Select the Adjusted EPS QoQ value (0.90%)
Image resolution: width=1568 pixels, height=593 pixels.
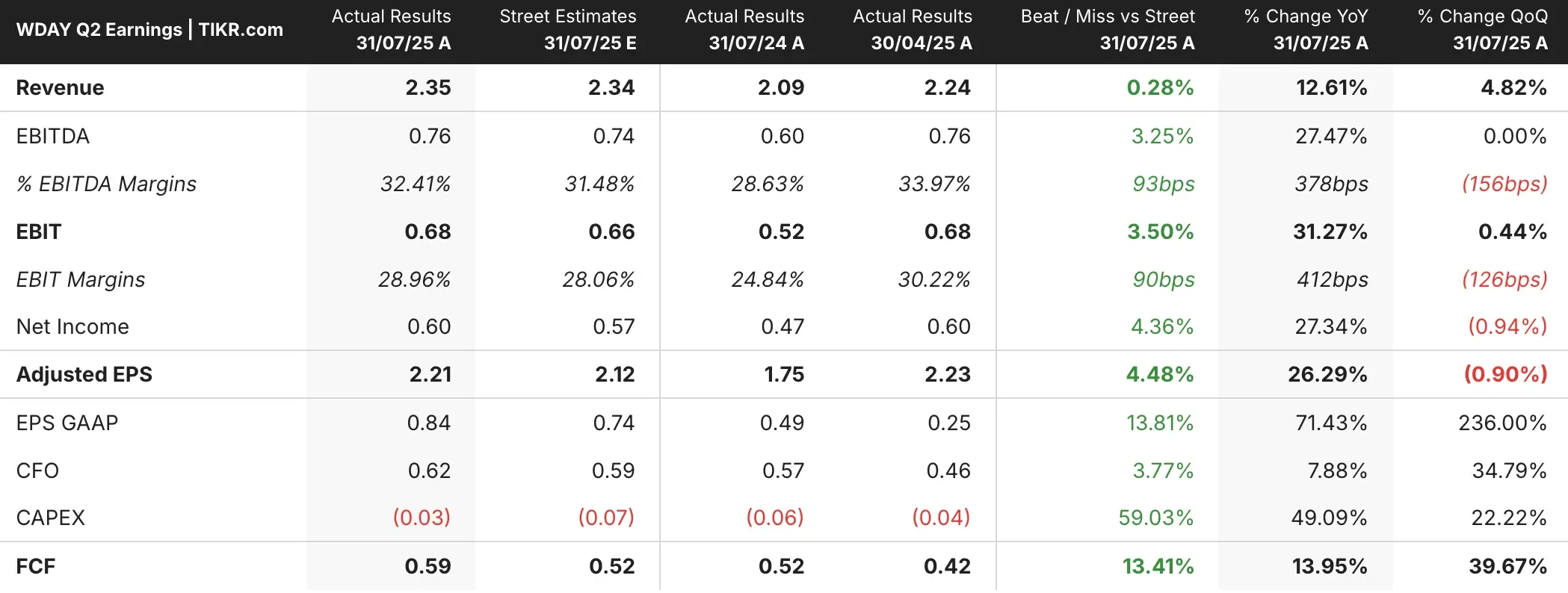coord(1505,374)
